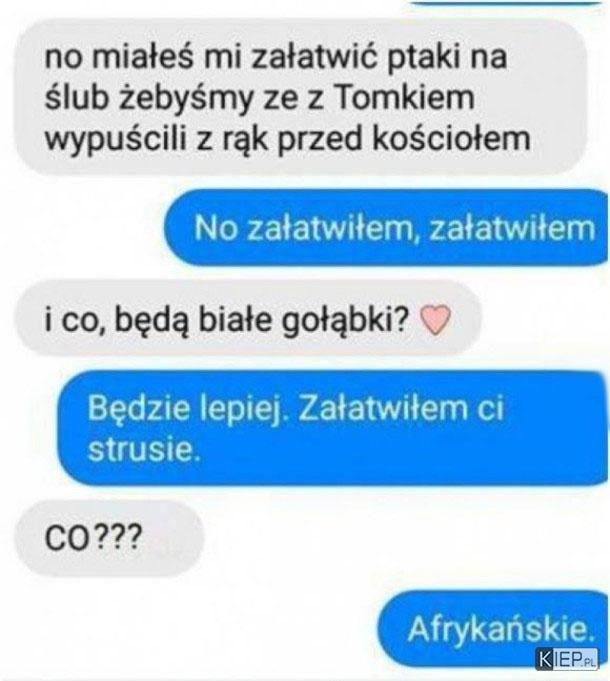This screenshot has height=681, width=610.
Task: Click 'Załatwiłem ci' text in blue bubble
Action: point(401,408)
